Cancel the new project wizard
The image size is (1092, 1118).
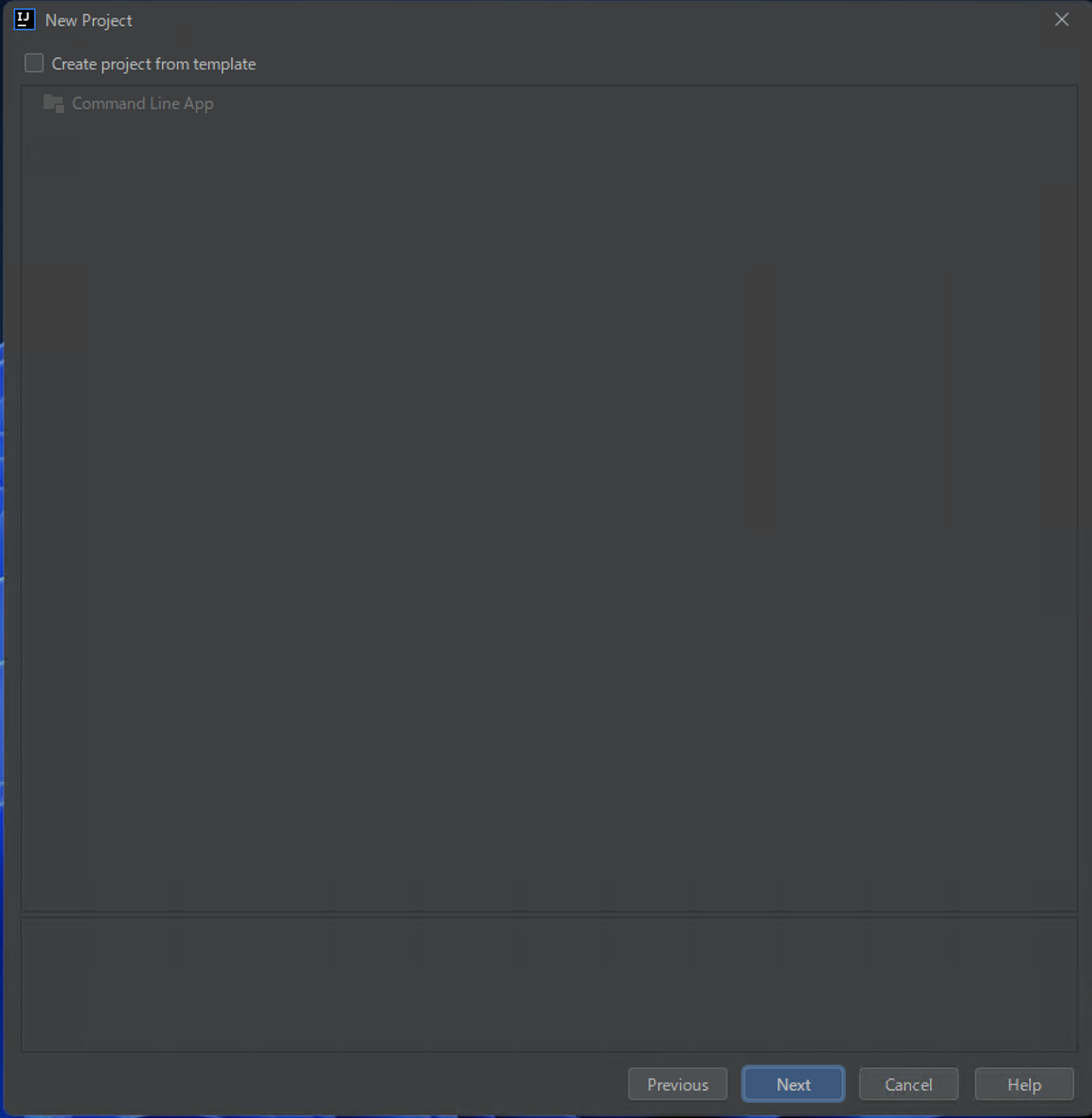pyautogui.click(x=908, y=1084)
